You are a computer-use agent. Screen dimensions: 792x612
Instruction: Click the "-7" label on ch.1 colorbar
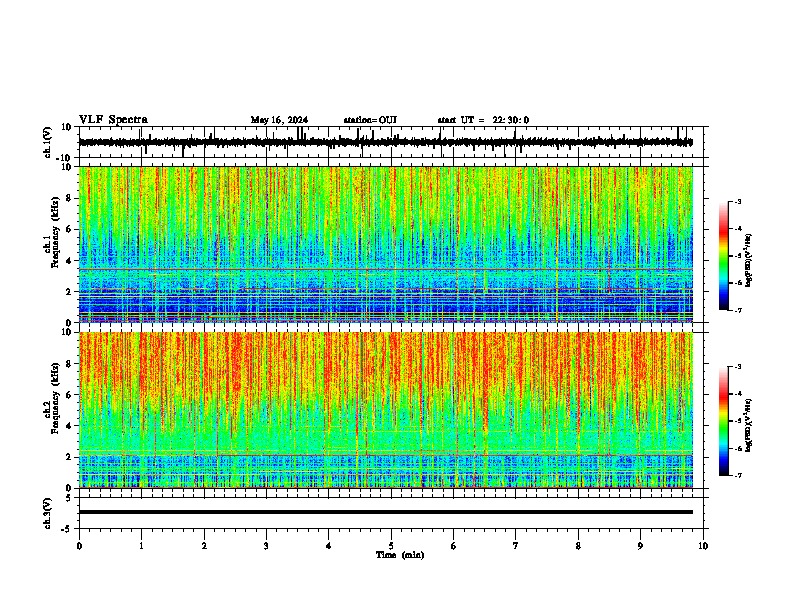tap(737, 310)
